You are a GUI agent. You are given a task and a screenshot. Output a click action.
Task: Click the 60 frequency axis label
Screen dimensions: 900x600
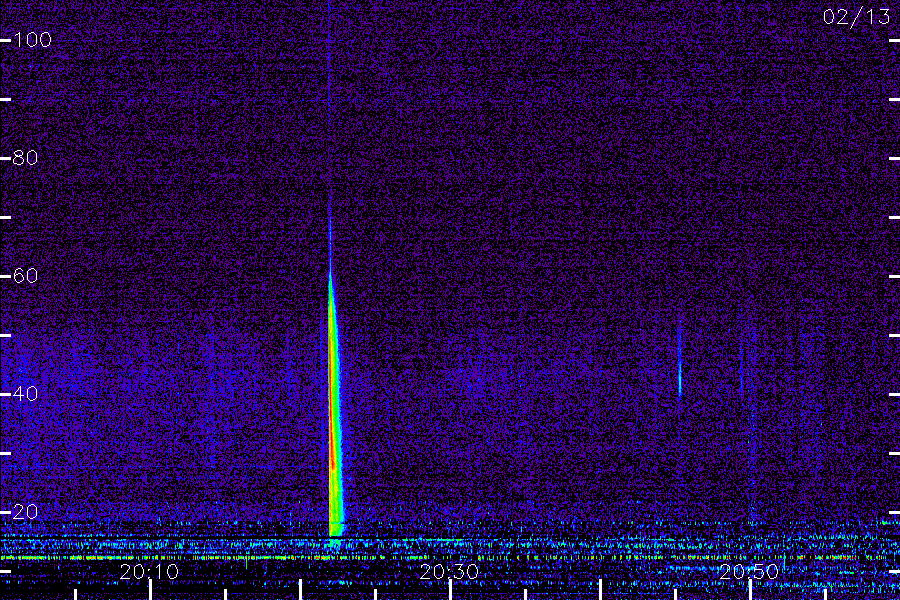(25, 276)
